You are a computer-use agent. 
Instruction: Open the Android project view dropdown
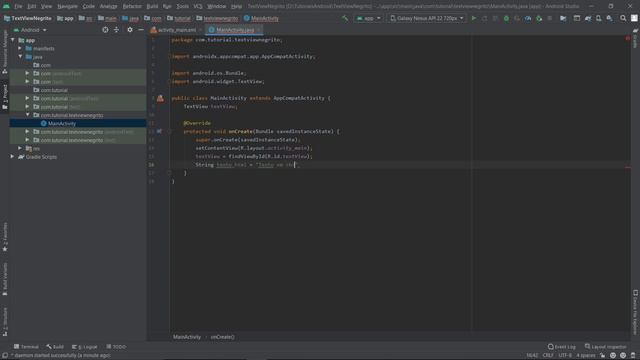point(30,30)
